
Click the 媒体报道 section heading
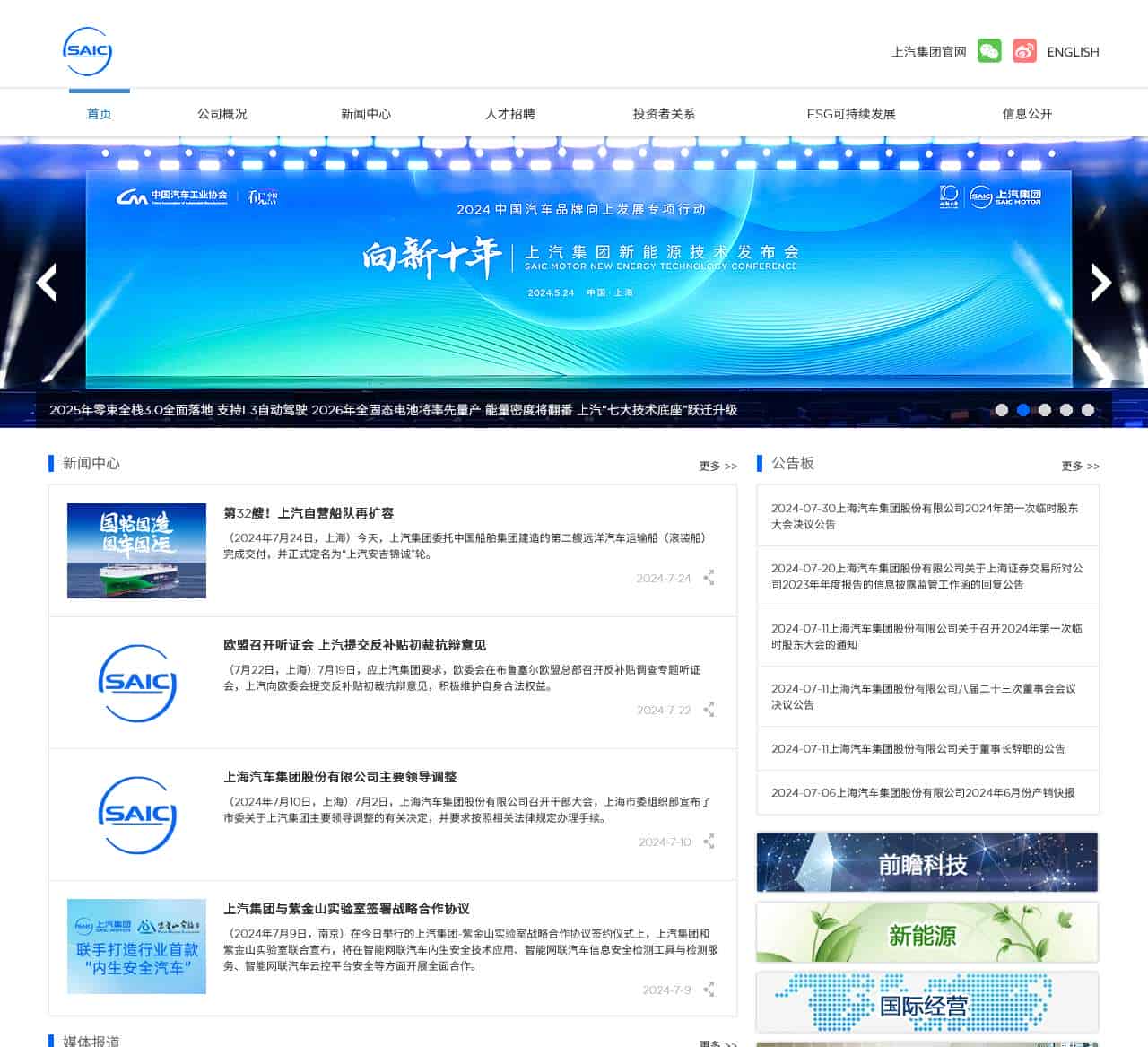click(91, 1041)
